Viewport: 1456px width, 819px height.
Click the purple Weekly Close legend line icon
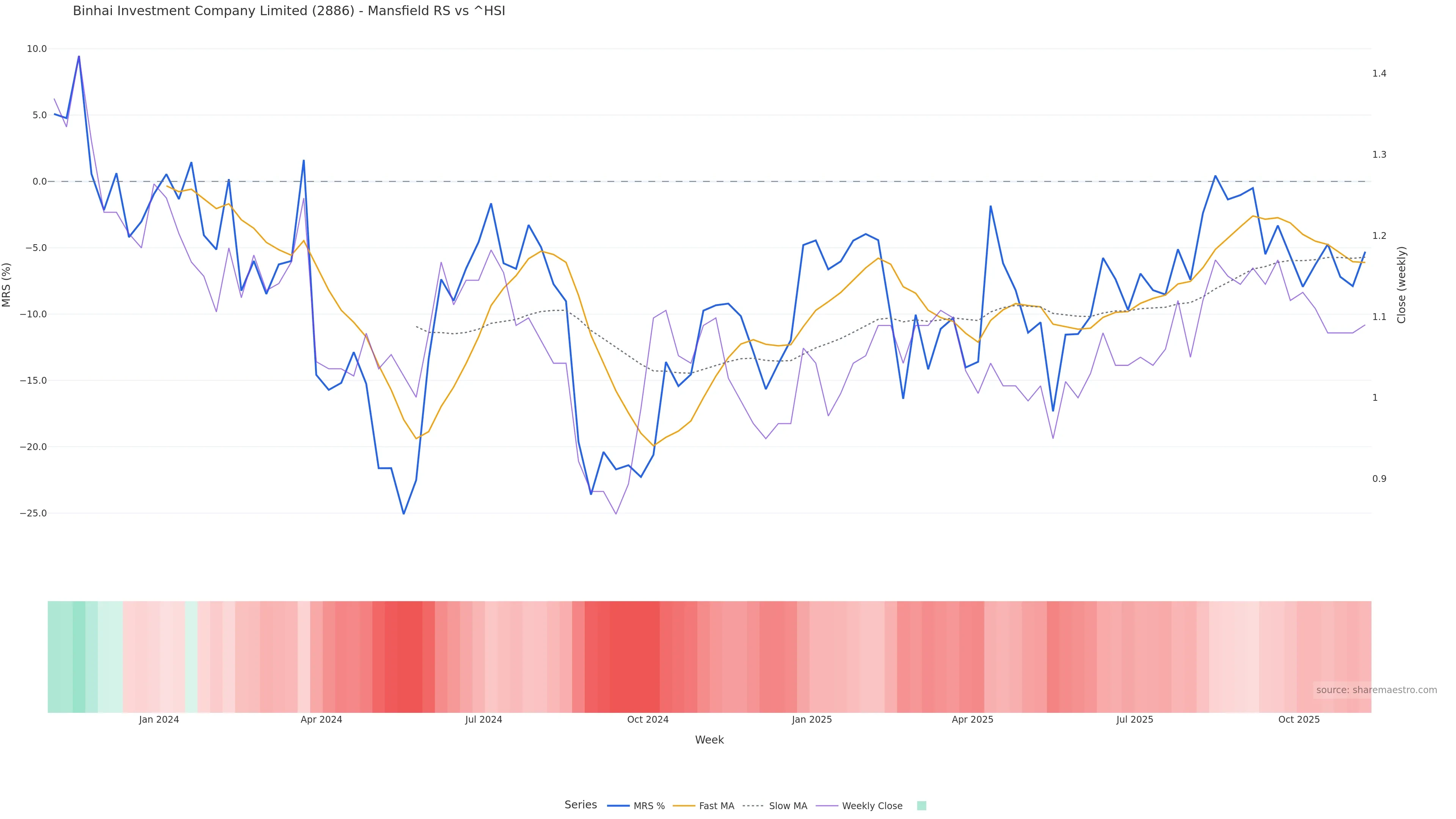pos(827,806)
